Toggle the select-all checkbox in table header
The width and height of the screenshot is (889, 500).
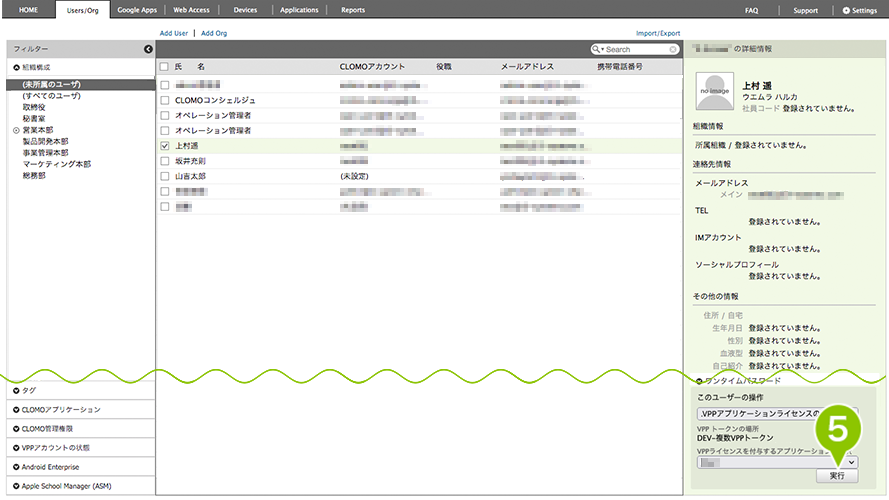click(x=164, y=66)
